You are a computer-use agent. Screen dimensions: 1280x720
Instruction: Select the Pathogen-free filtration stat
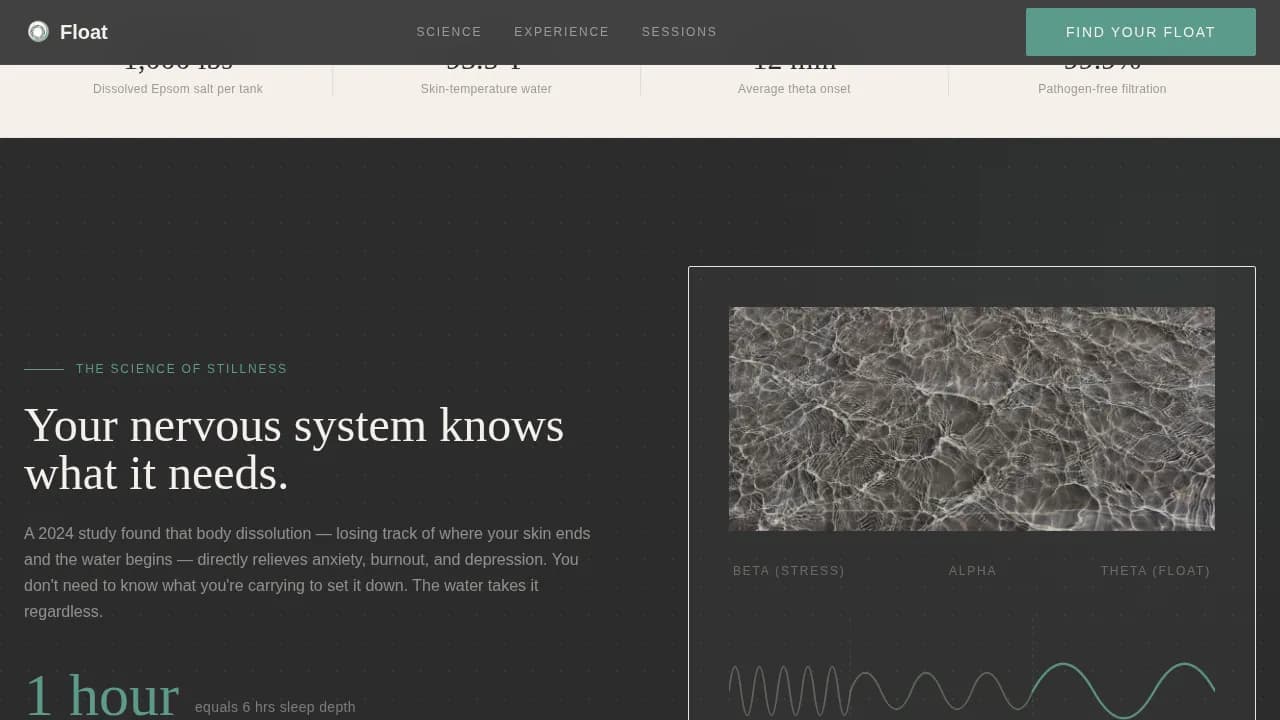click(1102, 89)
